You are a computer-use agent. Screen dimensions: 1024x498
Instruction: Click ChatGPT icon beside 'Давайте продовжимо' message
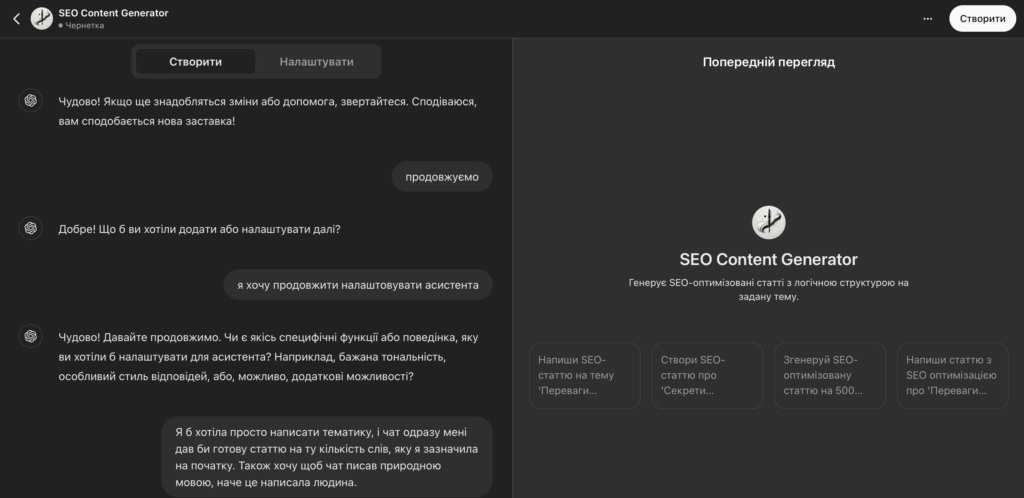point(31,336)
